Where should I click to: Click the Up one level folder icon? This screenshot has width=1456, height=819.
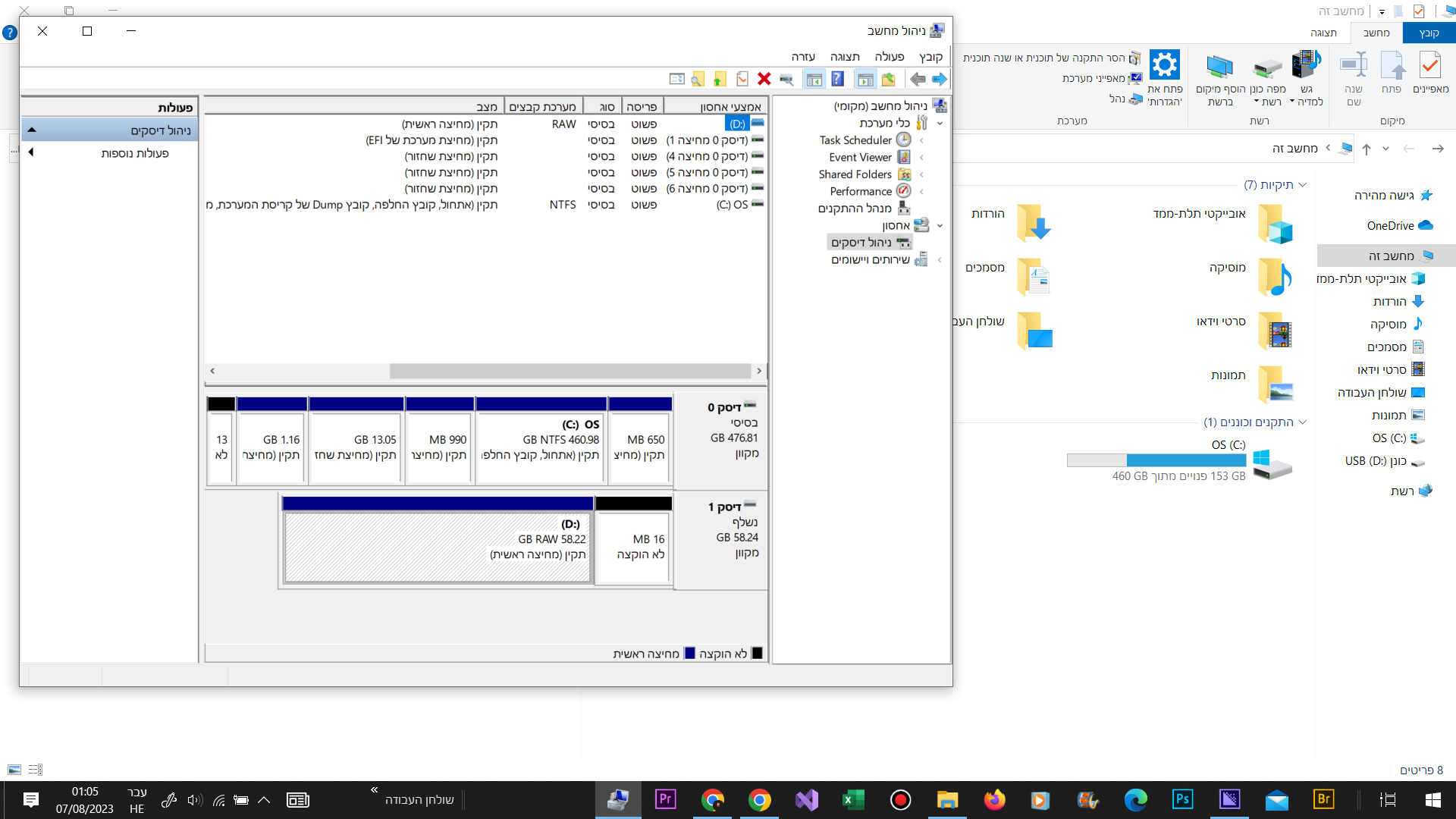click(x=889, y=79)
